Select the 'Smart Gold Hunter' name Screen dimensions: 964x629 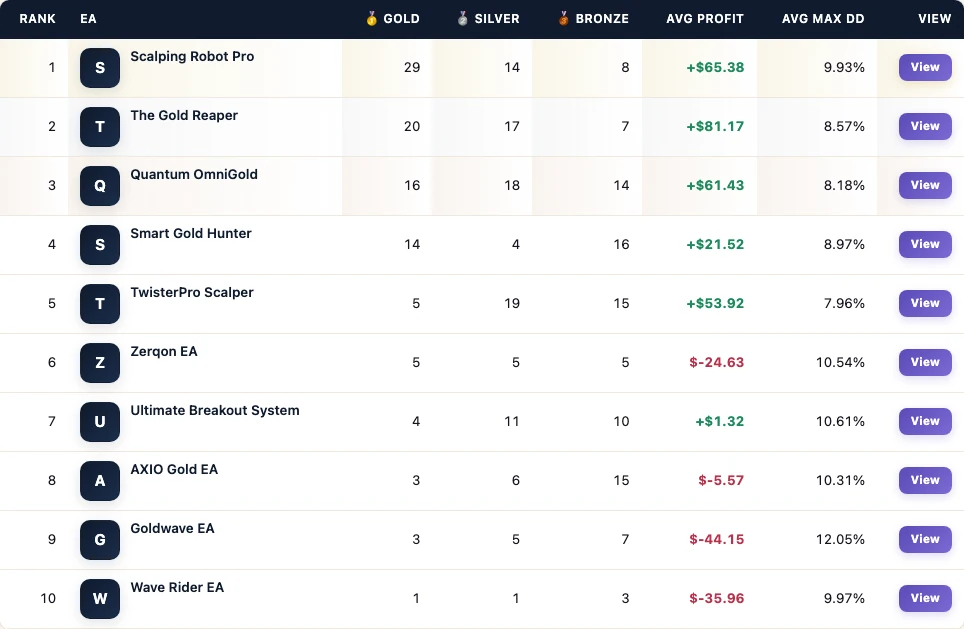(191, 234)
